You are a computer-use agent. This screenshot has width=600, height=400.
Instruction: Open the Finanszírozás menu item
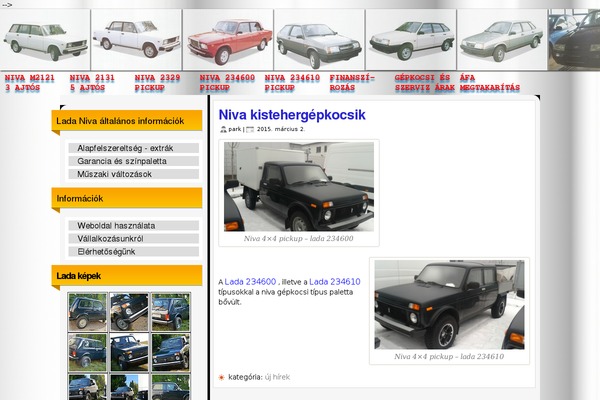pos(352,83)
